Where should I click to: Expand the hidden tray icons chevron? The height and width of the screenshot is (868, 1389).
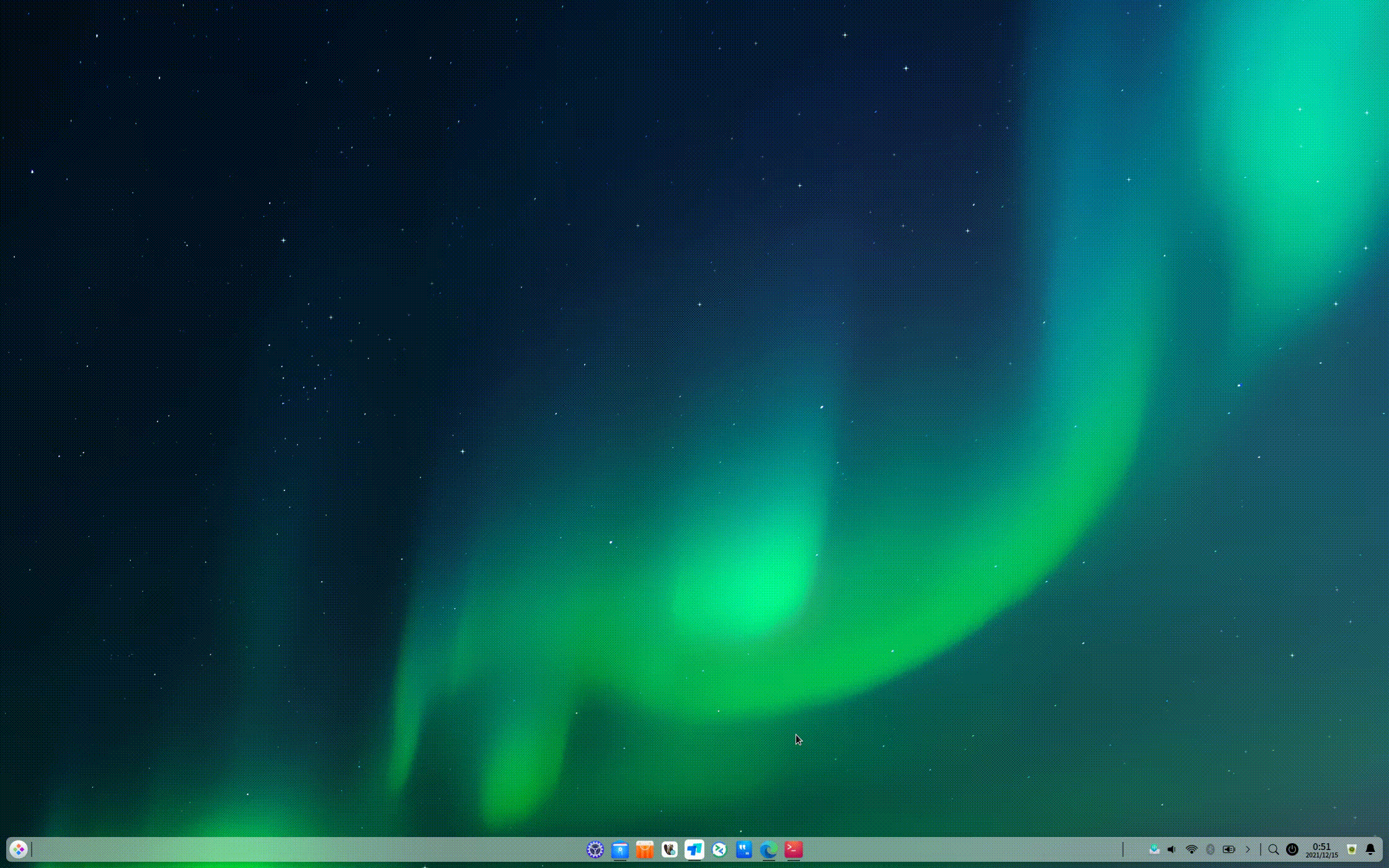coord(1248,849)
